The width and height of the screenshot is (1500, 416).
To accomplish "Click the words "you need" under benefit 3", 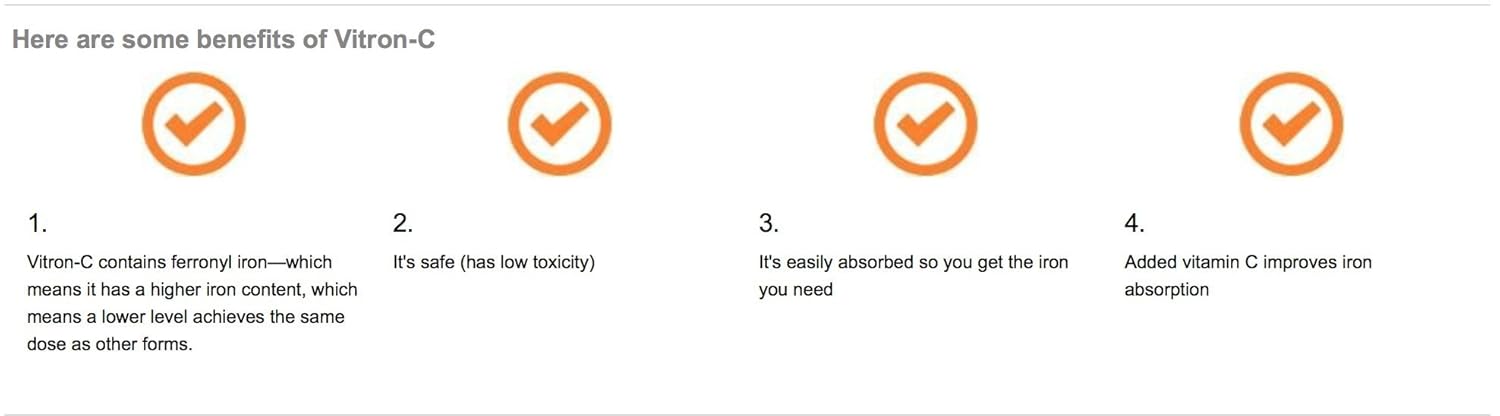I will coord(795,290).
